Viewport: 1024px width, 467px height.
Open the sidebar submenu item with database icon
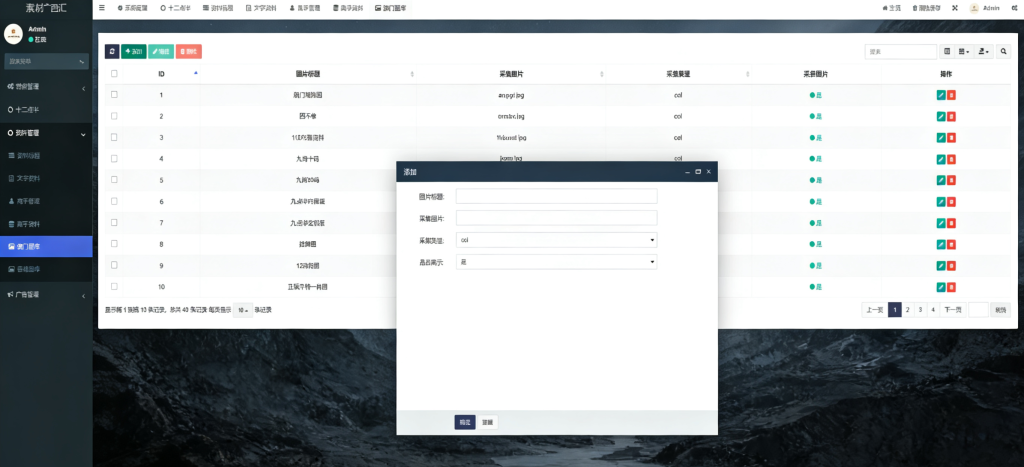(x=46, y=224)
